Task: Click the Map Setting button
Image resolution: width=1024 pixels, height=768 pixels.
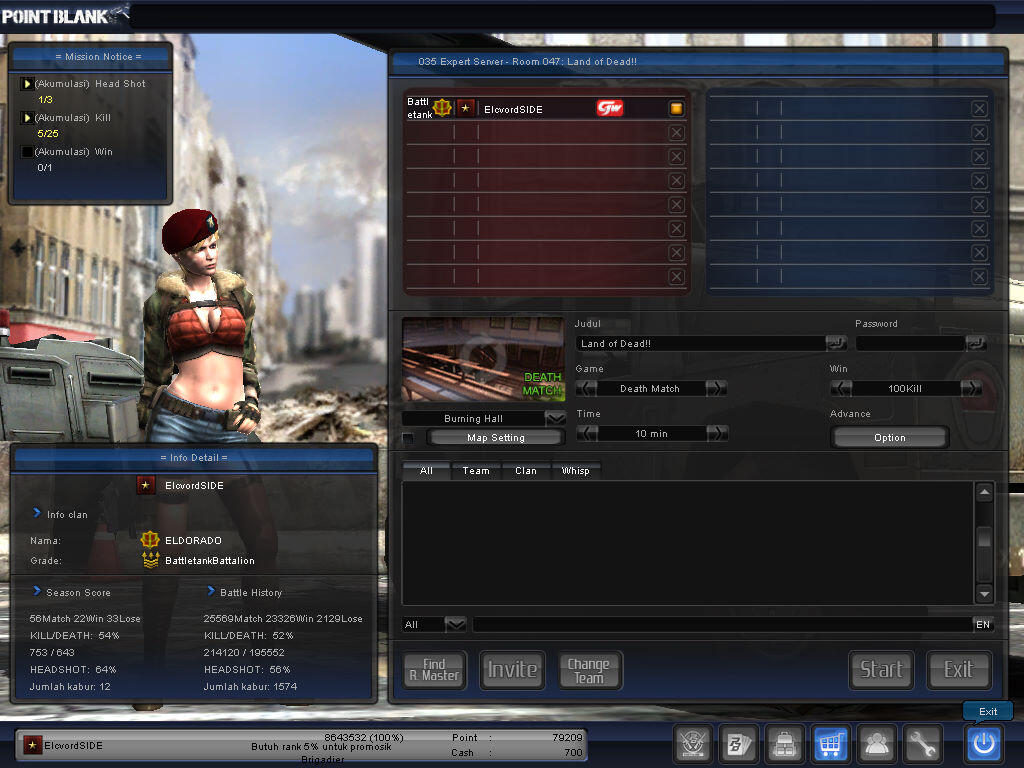Action: click(496, 438)
